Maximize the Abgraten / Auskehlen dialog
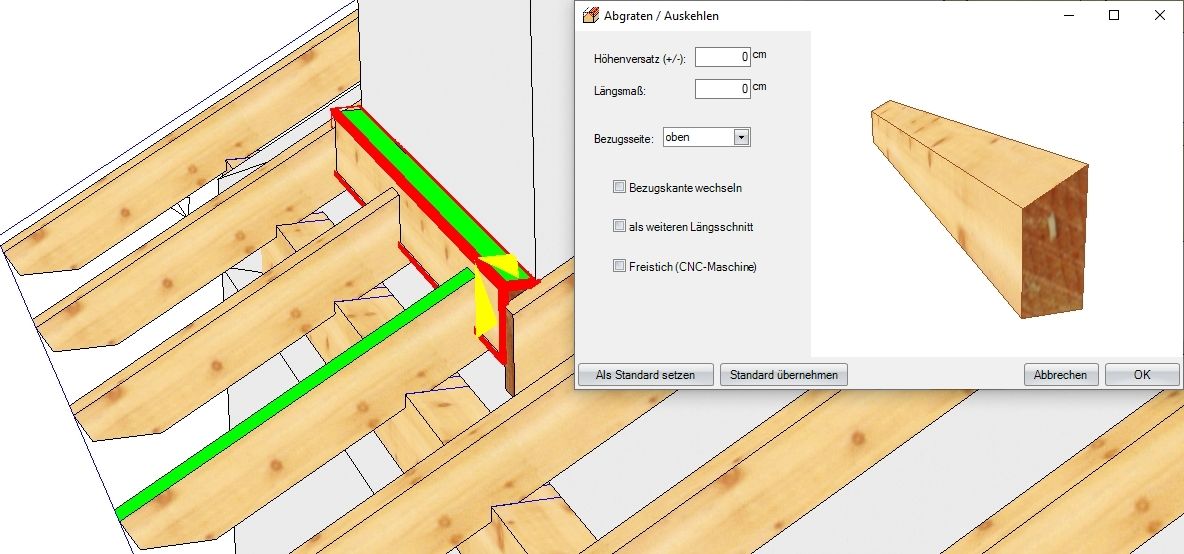 click(1114, 15)
